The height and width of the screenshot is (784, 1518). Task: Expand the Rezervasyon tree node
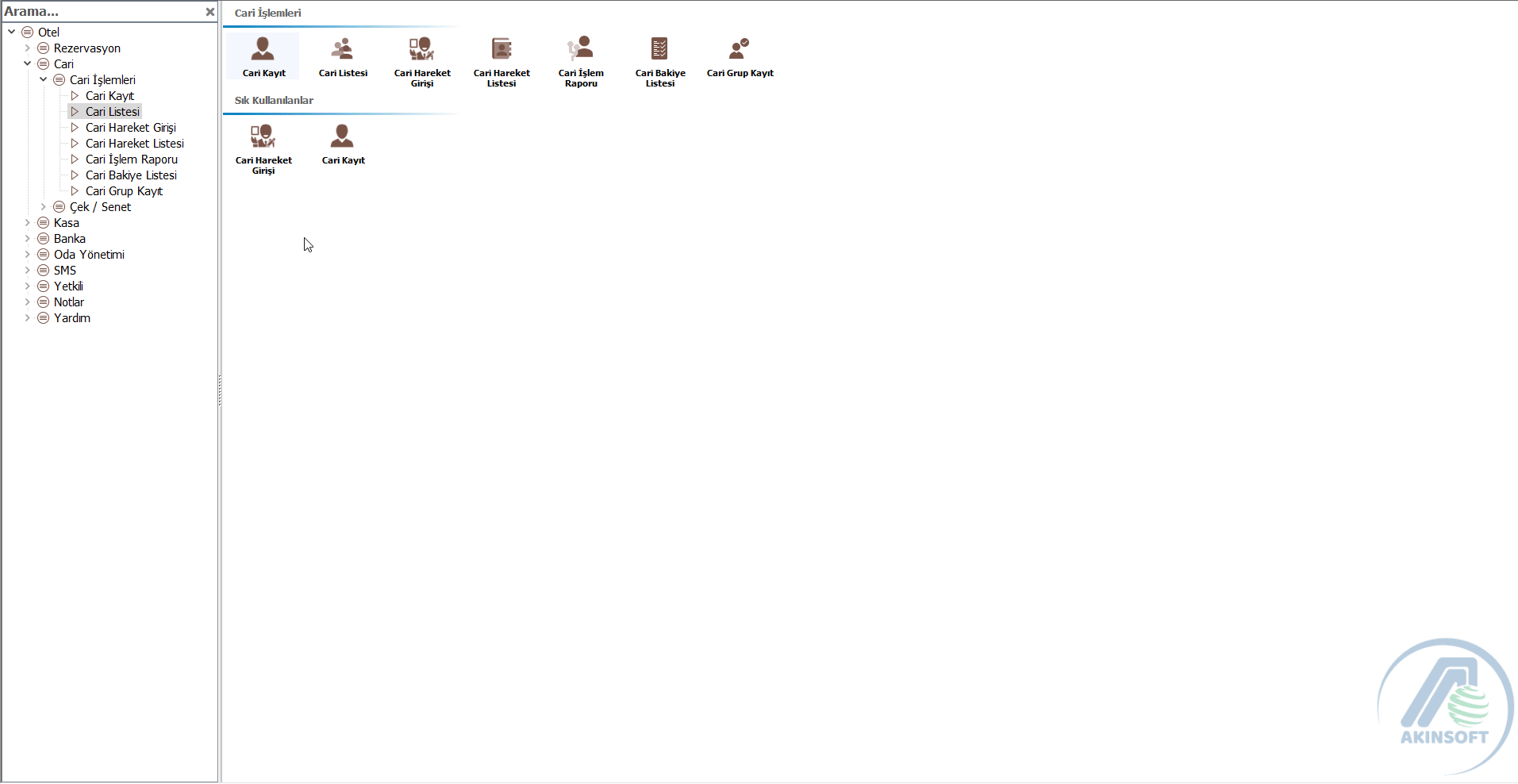pyautogui.click(x=27, y=48)
